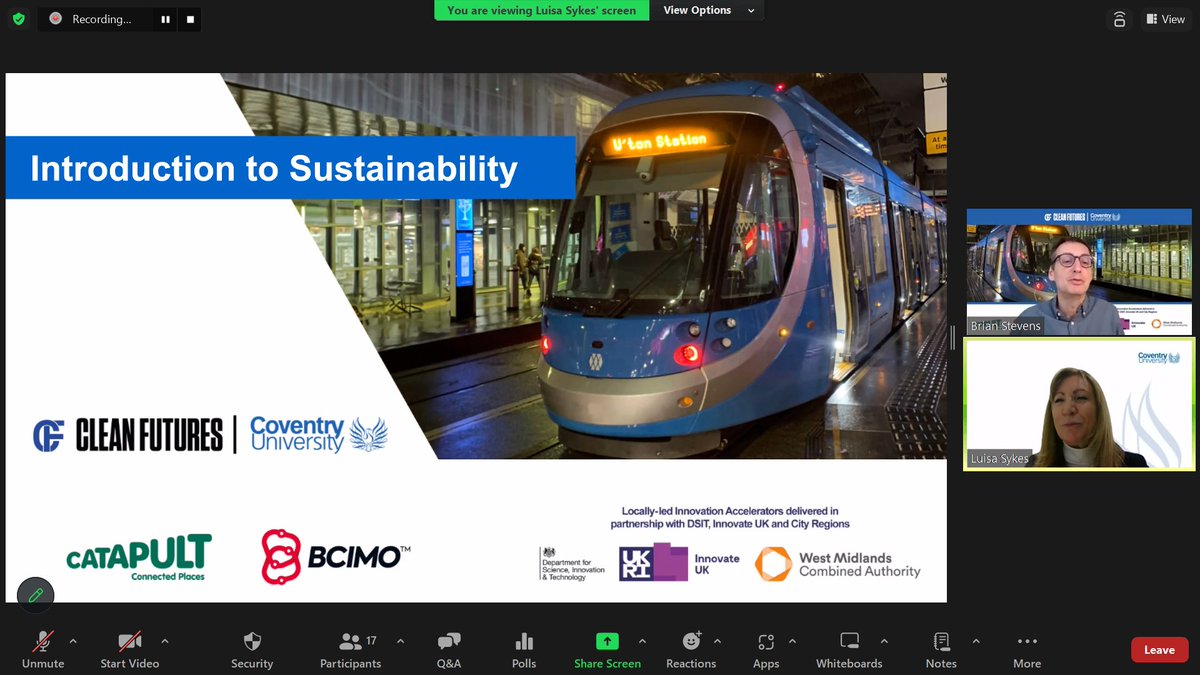Screen dimensions: 1200x675
Task: Start Video with the camera icon
Action: click(129, 649)
